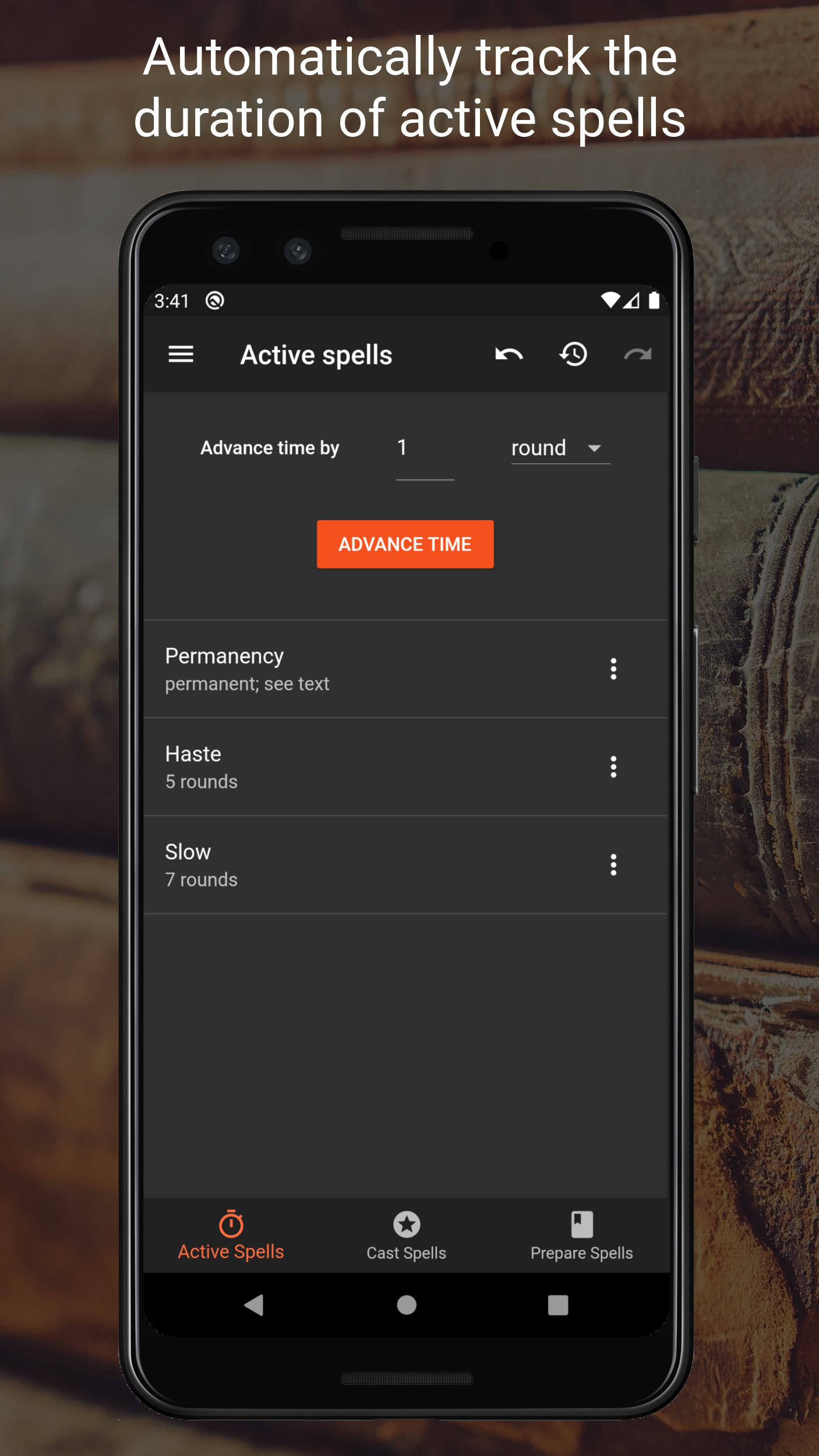Tap the Android home circle button
Viewport: 819px width, 1456px height.
point(407,1305)
